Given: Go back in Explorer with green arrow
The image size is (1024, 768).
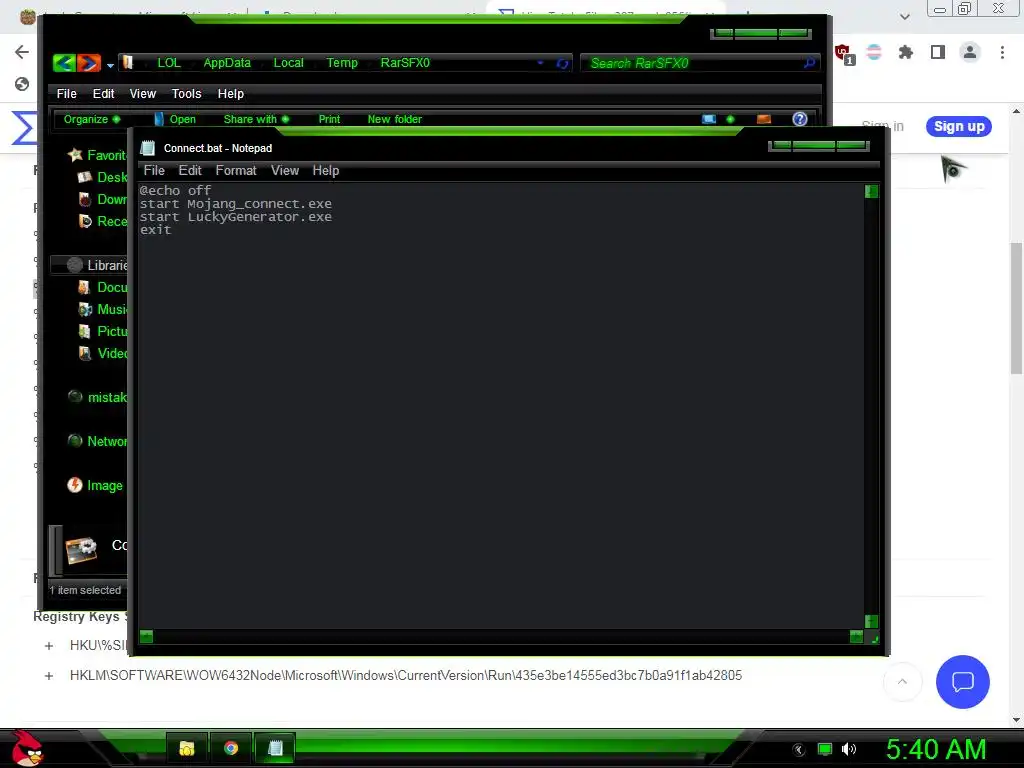Looking at the screenshot, I should point(64,63).
